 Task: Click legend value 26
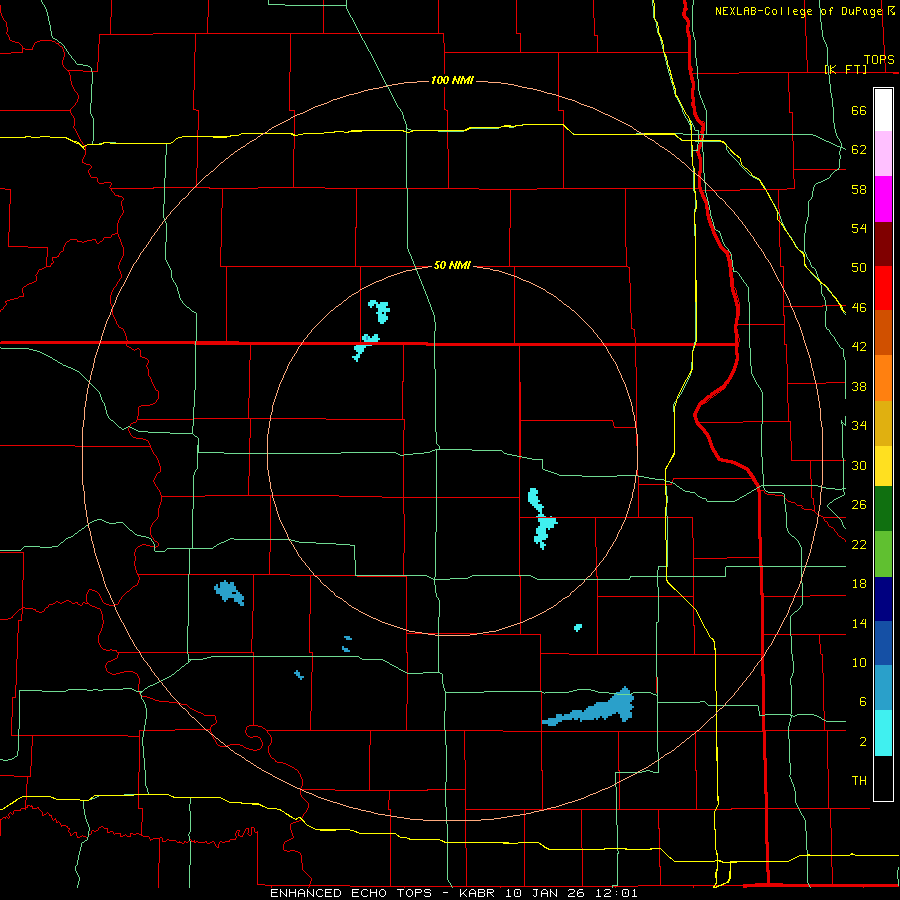859,505
